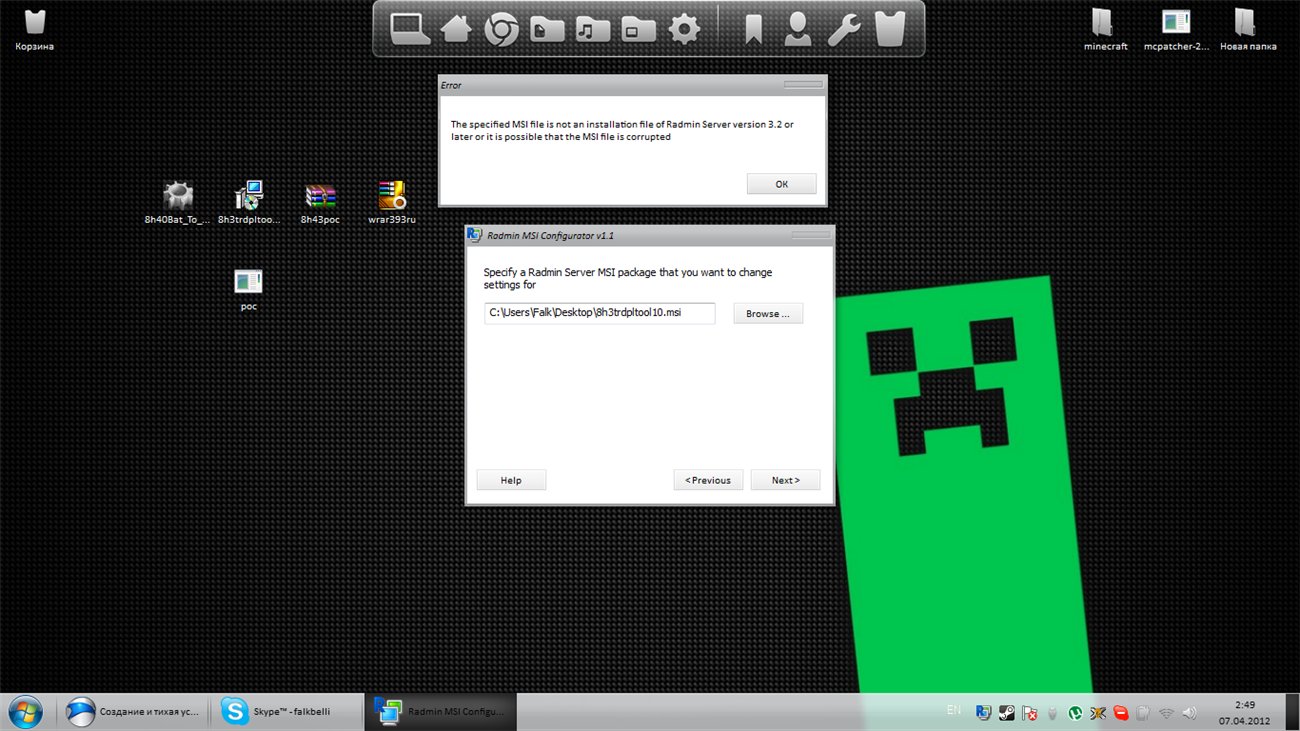
Task: Click the EN language indicator
Action: [954, 710]
